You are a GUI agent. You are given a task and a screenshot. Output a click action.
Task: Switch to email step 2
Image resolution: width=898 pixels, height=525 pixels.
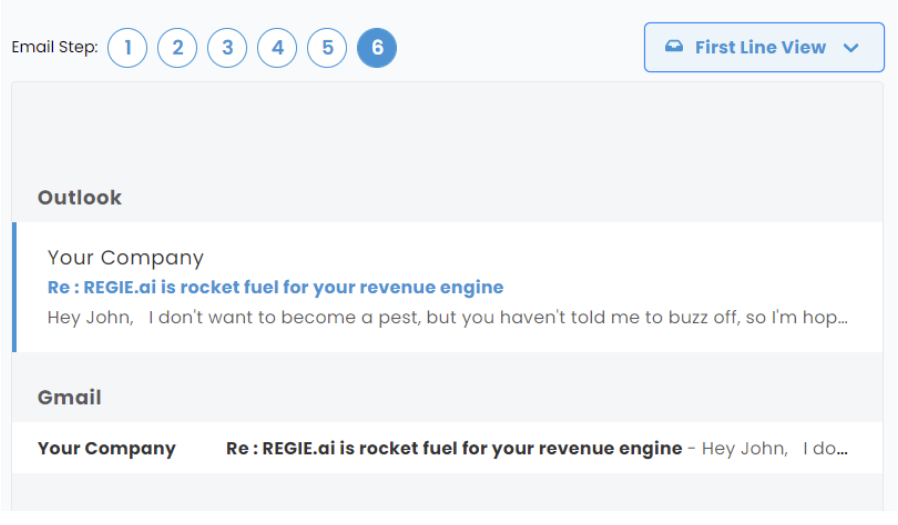coord(178,48)
